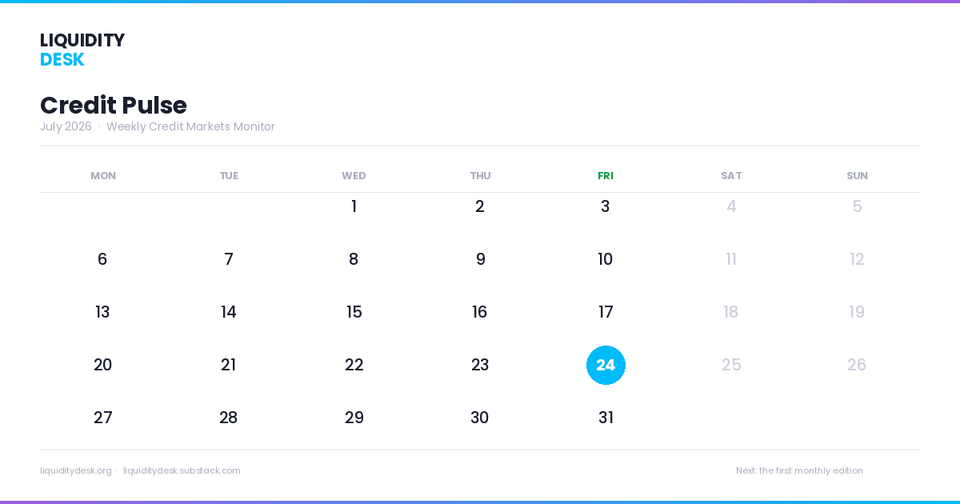Select Friday July 31
Viewport: 960px width, 504px height.
pos(606,418)
